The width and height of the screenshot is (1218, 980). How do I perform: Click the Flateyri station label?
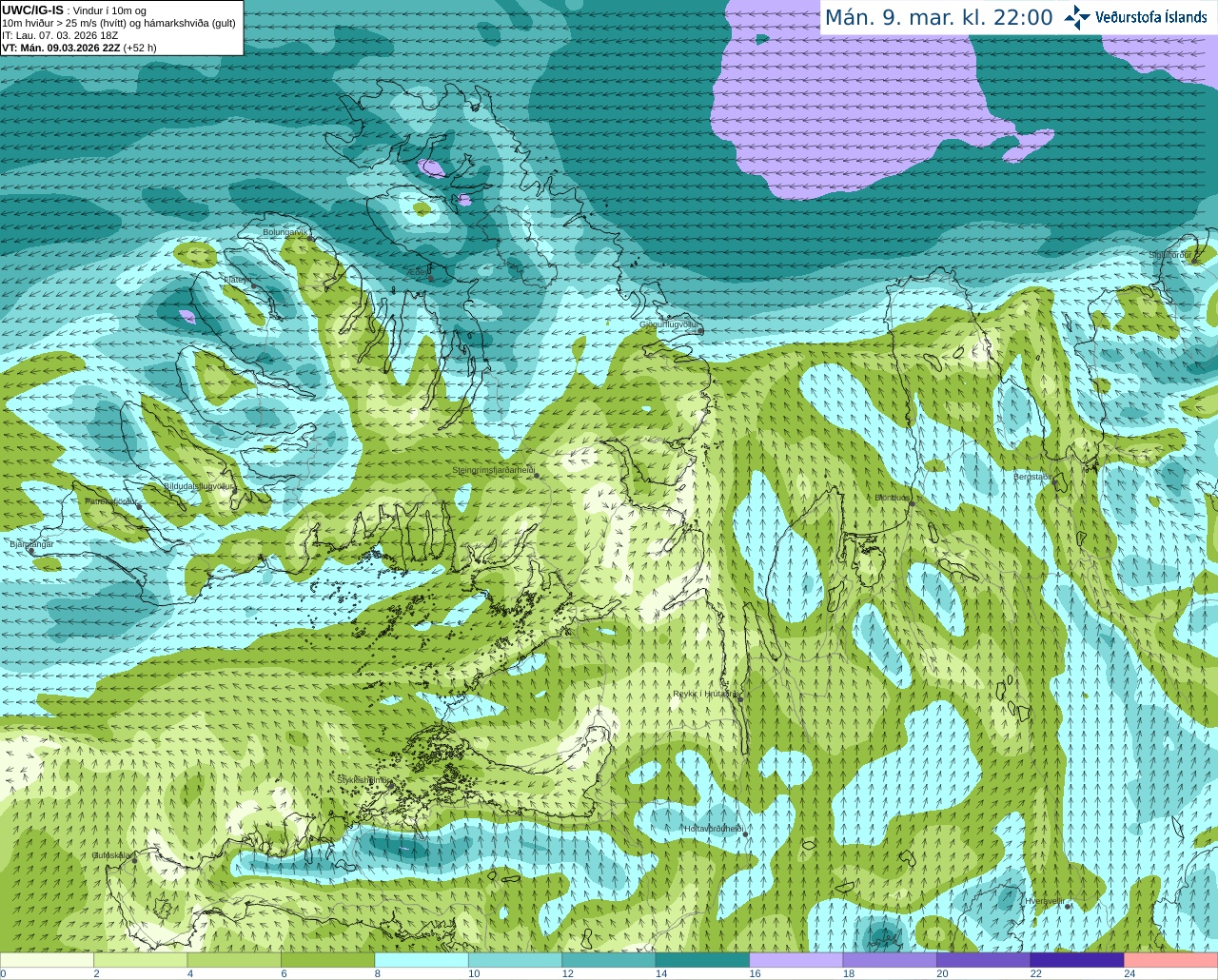[238, 280]
